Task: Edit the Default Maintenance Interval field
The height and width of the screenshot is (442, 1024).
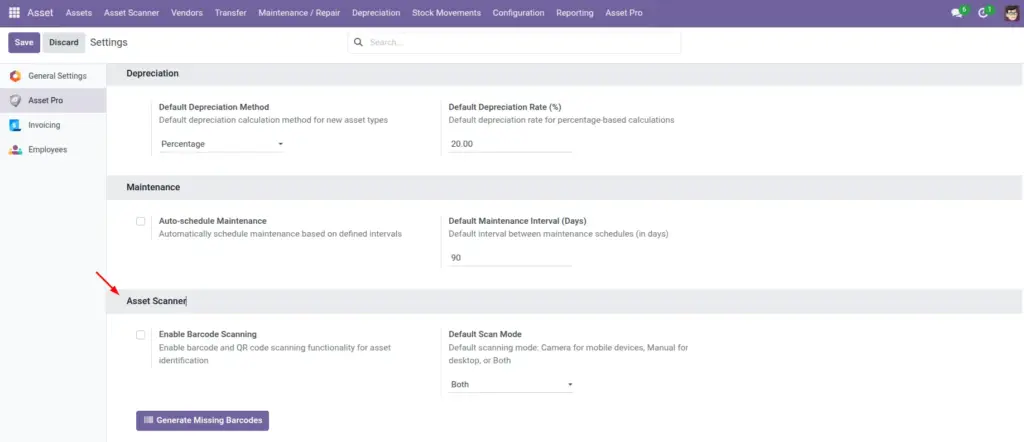Action: tap(511, 258)
